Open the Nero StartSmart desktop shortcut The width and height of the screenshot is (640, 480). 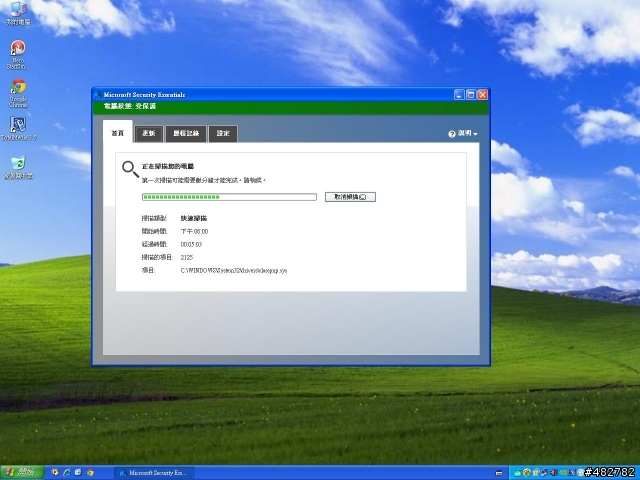click(x=18, y=54)
